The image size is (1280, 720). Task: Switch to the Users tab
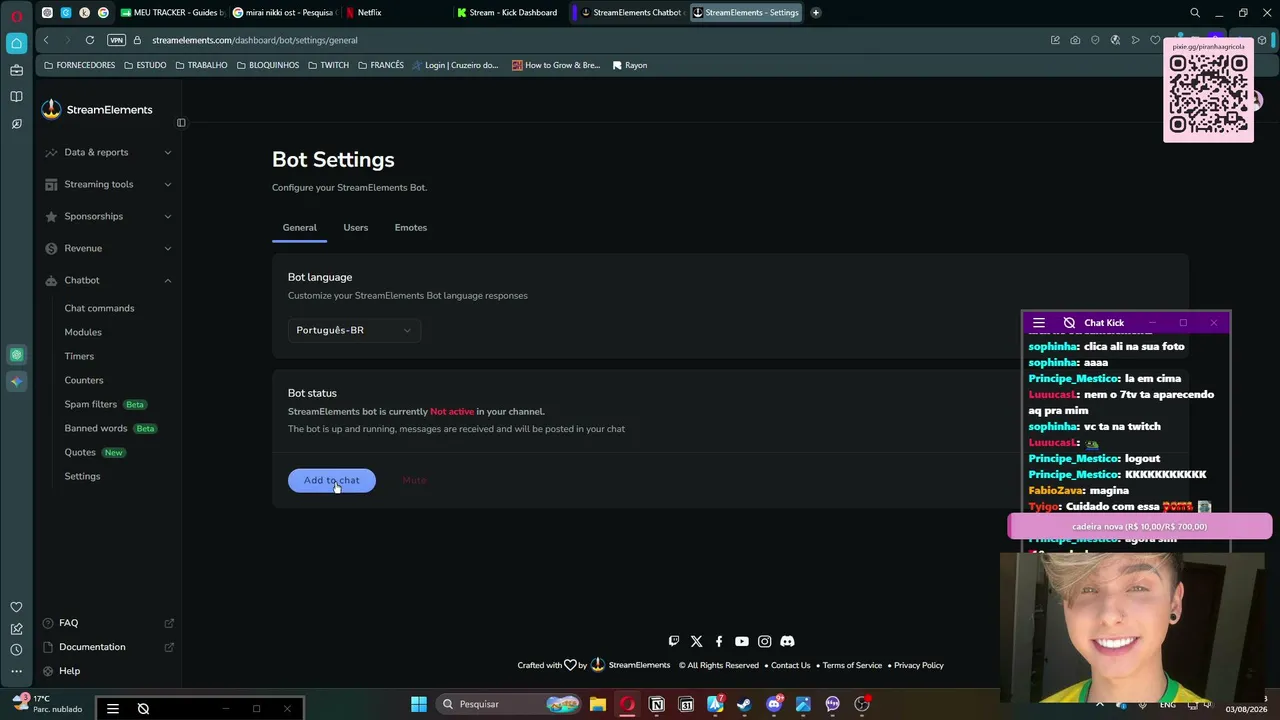pos(356,228)
